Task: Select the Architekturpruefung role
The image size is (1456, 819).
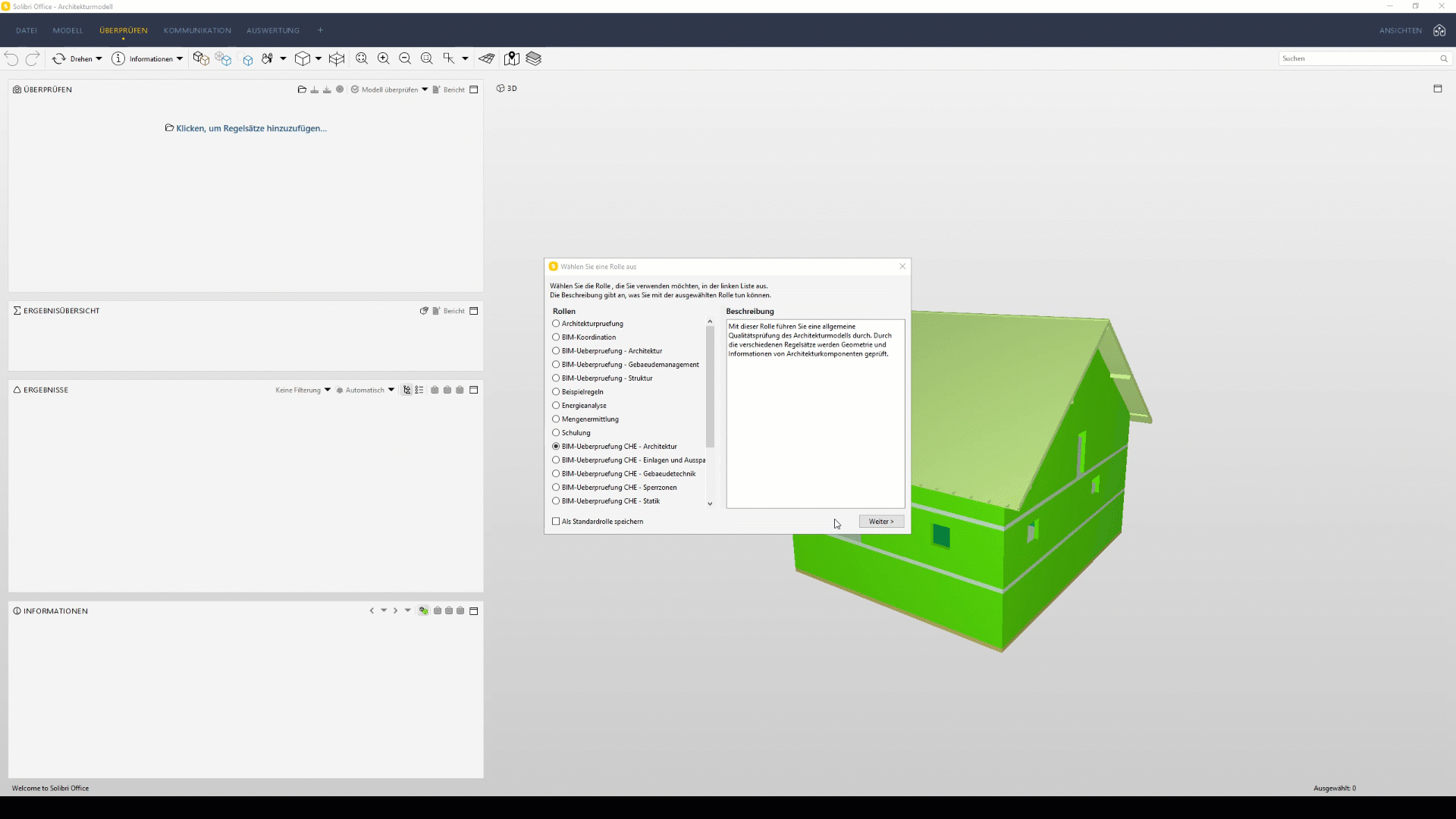Action: click(556, 324)
